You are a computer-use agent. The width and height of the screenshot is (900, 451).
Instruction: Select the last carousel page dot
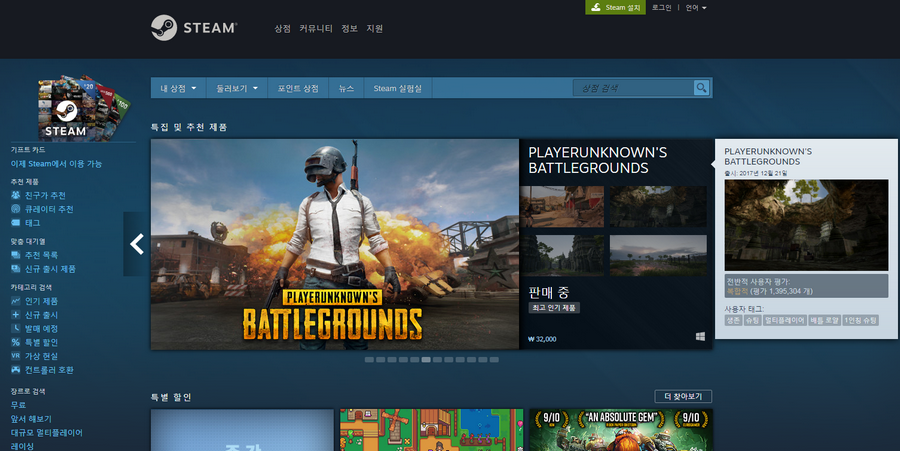494,360
